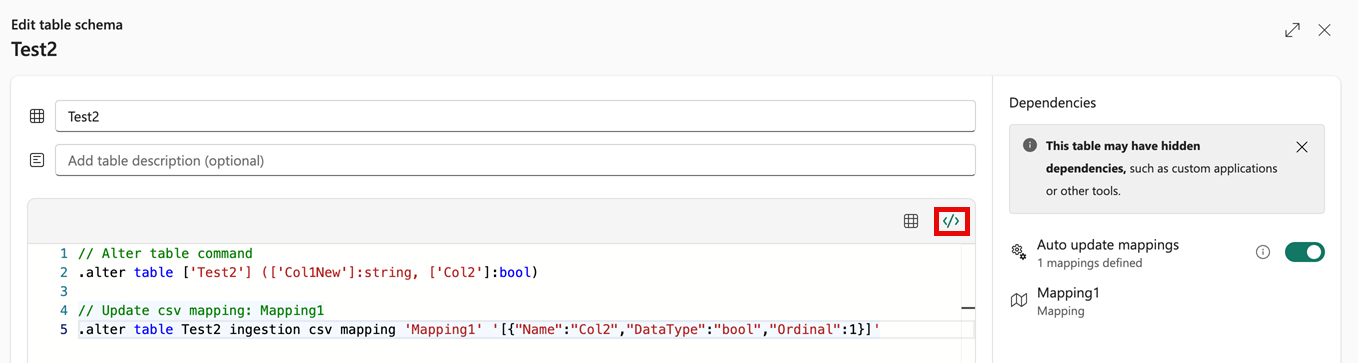This screenshot has width=1358, height=363.
Task: Click the table icon beside name field
Action: pos(37,116)
